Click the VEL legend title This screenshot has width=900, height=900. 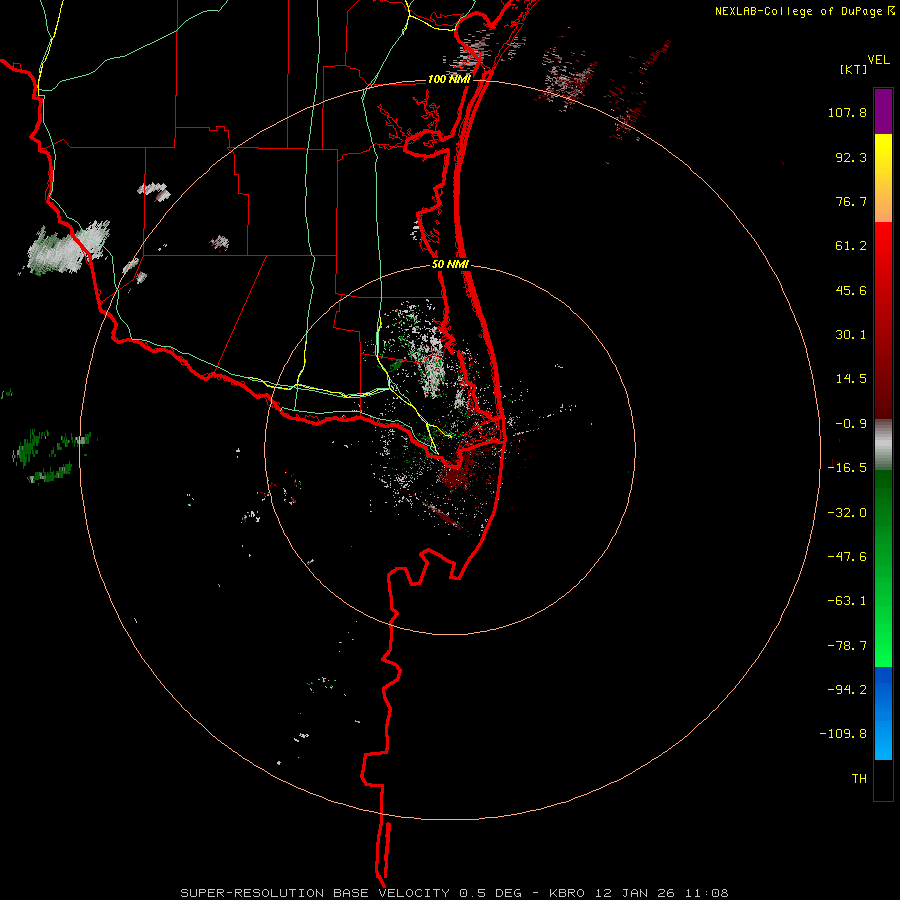(x=878, y=60)
